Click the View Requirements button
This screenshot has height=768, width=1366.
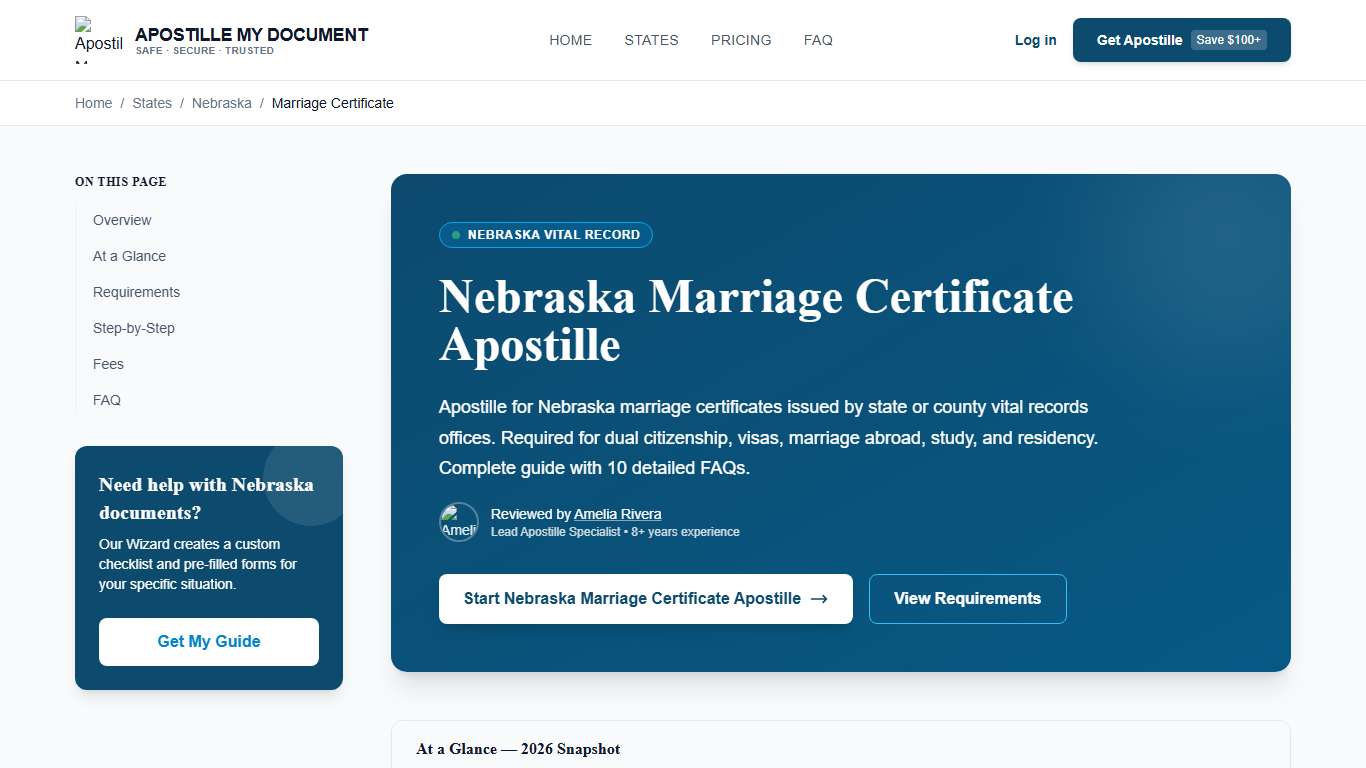tap(967, 598)
